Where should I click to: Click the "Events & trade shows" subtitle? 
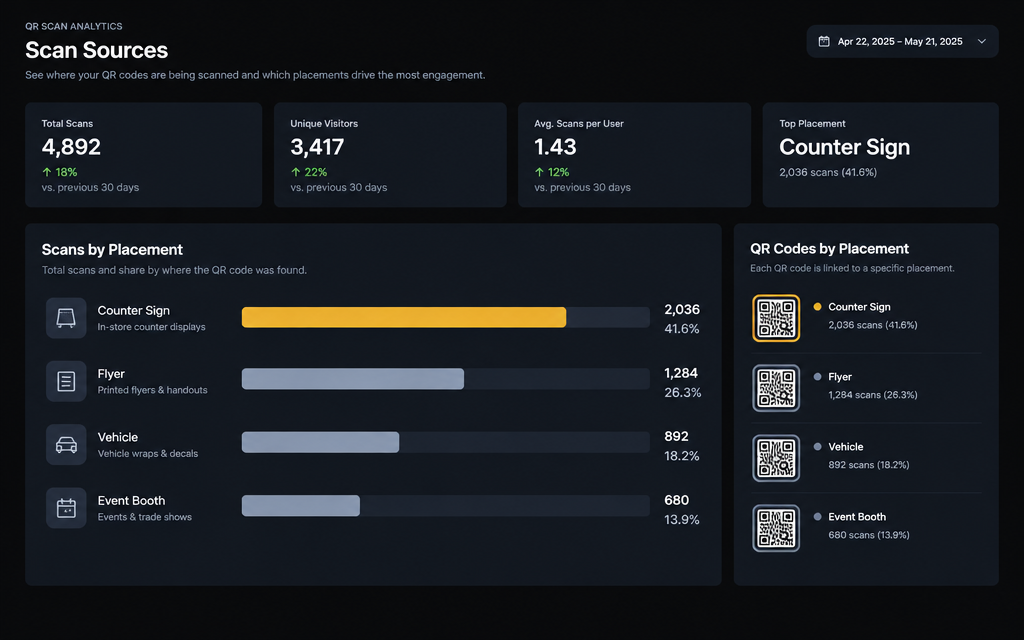pyautogui.click(x=144, y=517)
